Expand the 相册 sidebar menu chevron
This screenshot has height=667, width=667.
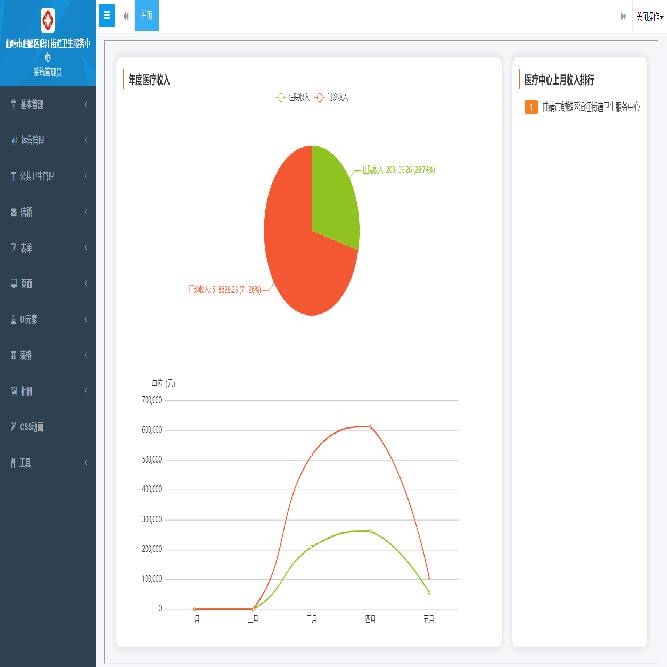coord(86,391)
